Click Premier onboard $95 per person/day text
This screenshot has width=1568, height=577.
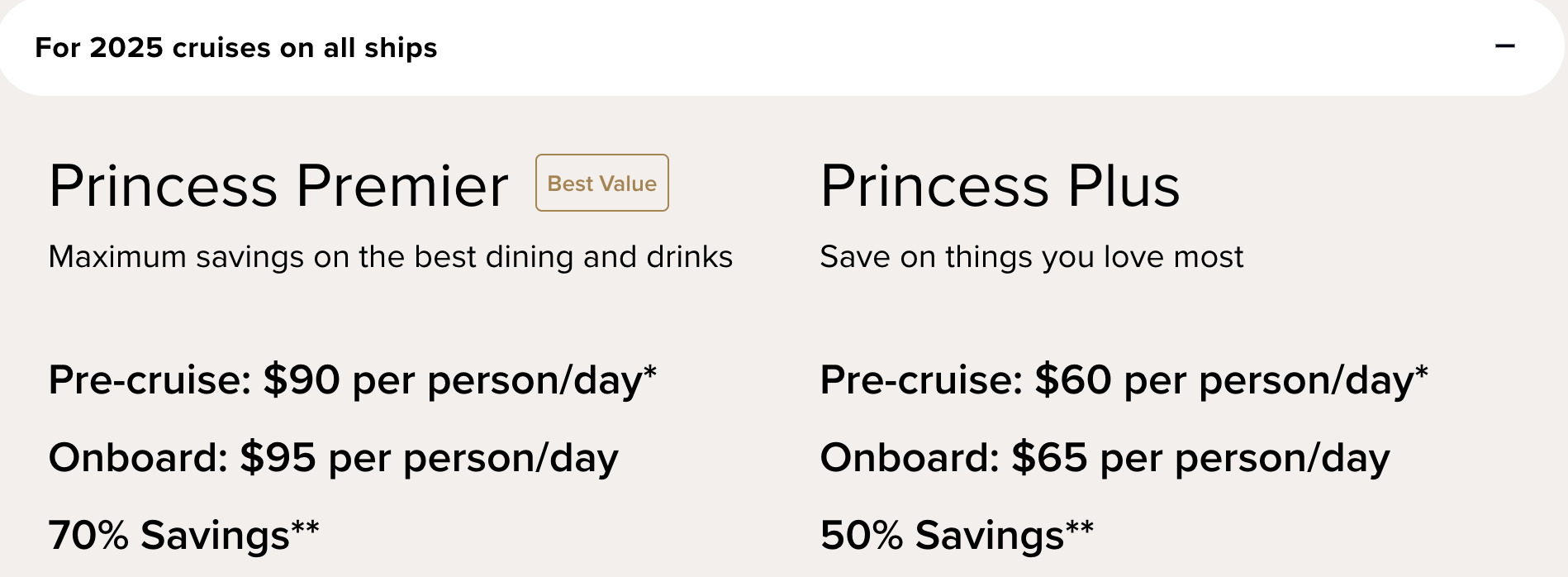(333, 458)
